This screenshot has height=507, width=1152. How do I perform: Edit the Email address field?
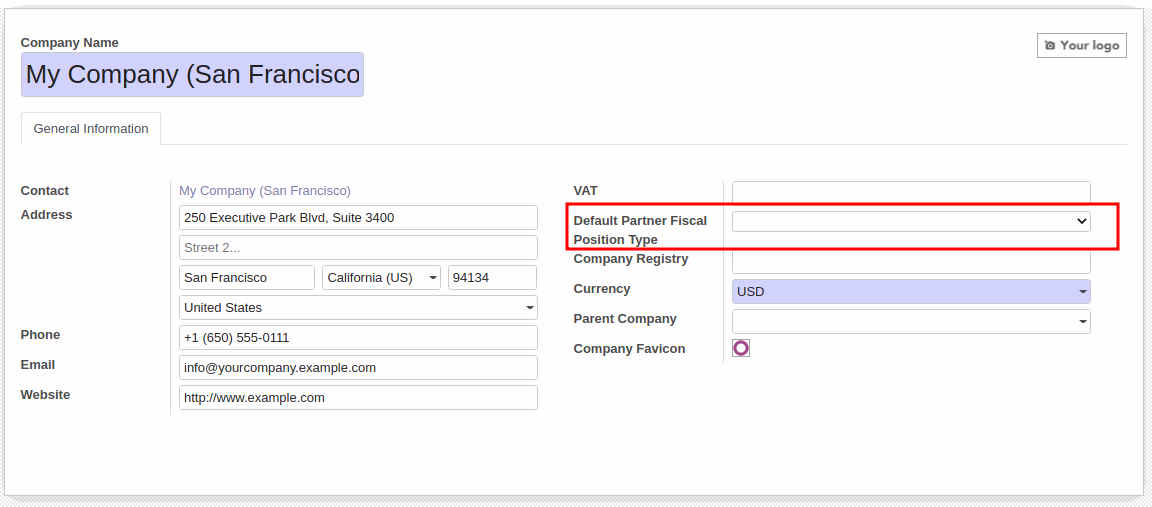tap(358, 368)
